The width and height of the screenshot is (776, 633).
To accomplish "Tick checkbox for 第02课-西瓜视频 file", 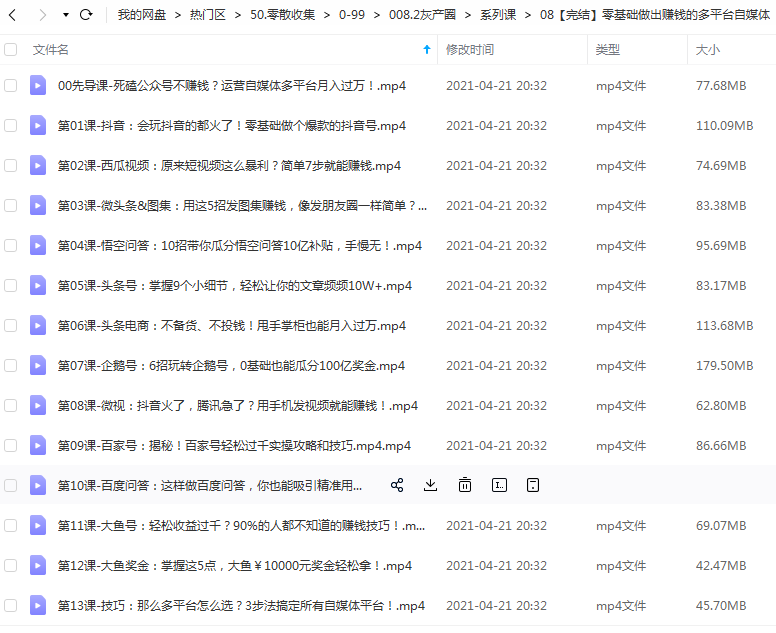I will [x=10, y=166].
